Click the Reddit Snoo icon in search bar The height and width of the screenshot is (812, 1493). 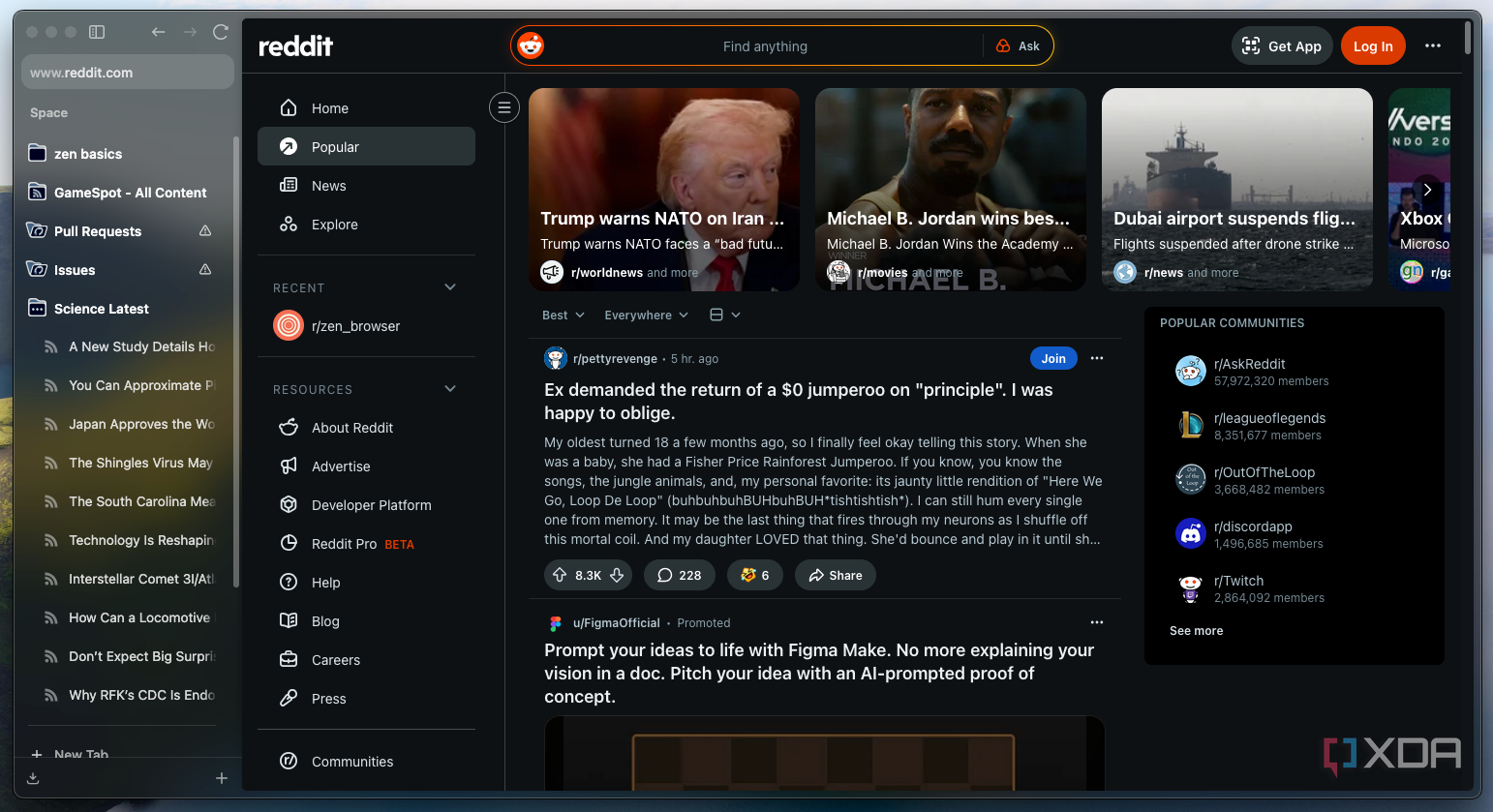(531, 45)
